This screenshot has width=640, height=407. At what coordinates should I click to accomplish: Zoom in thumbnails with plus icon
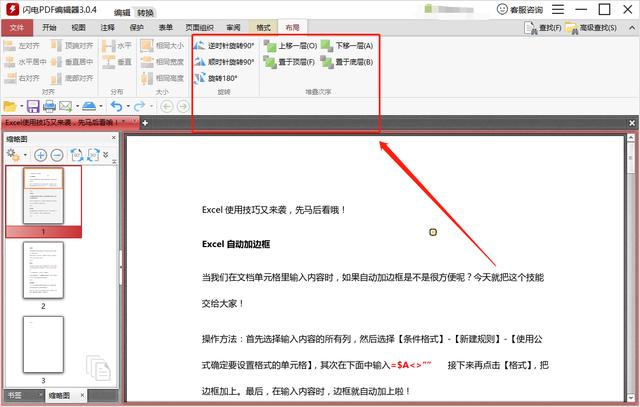[x=41, y=155]
